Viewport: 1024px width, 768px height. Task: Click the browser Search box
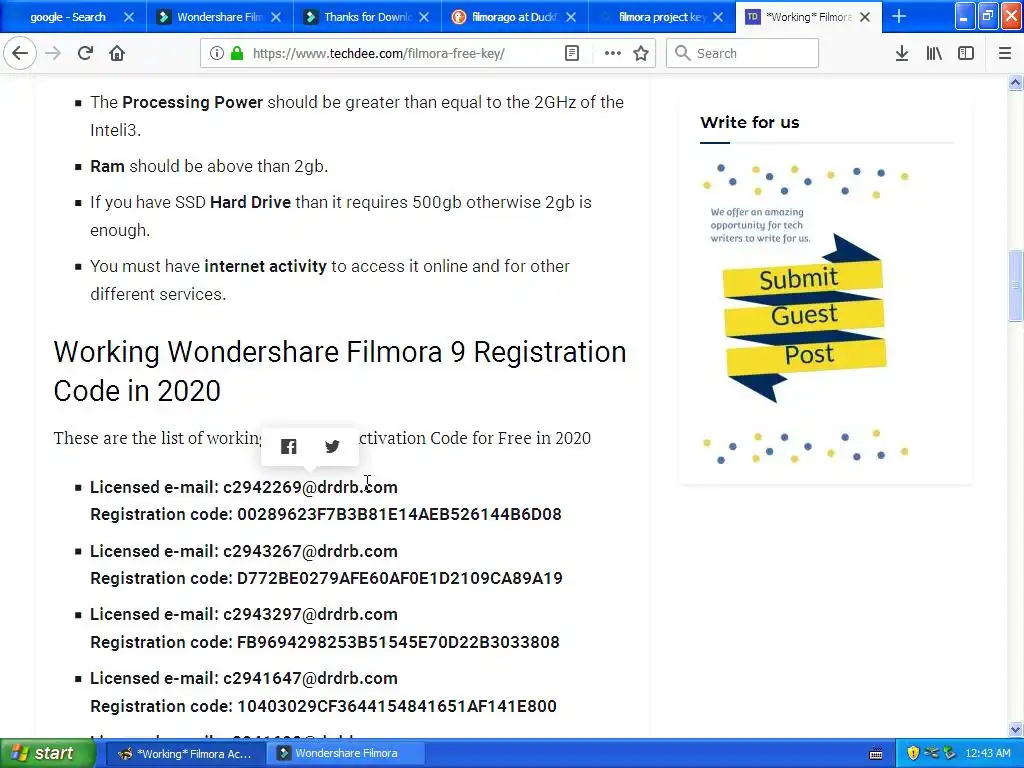click(743, 54)
